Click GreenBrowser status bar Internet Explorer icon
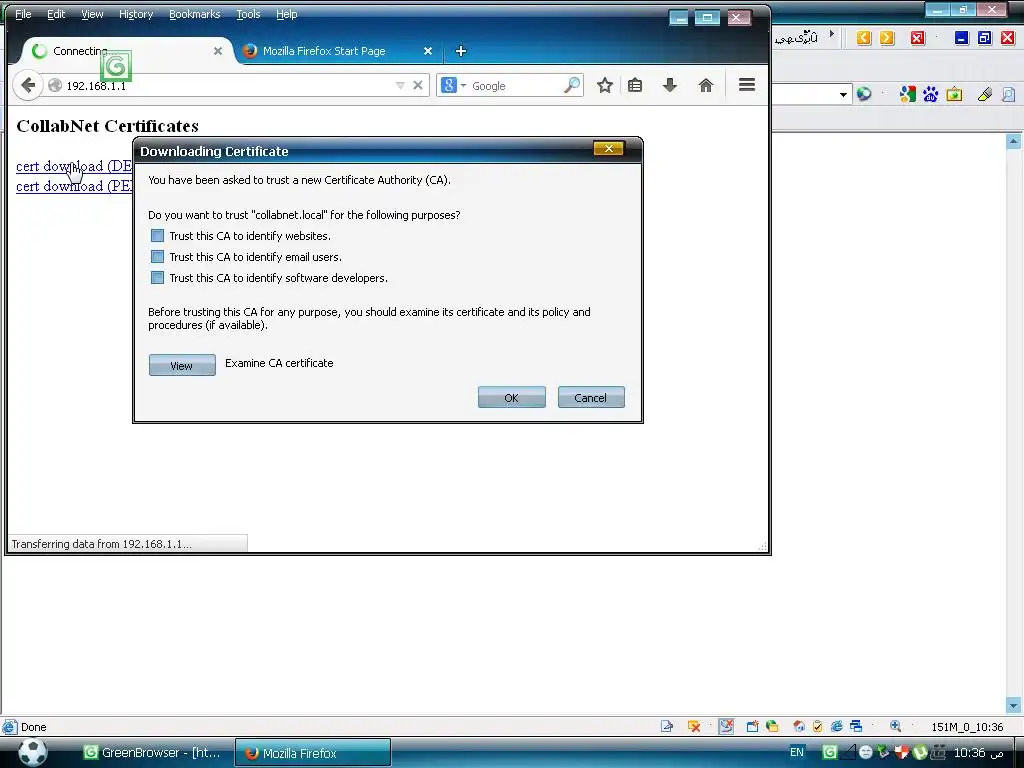Viewport: 1024px width, 768px height. tap(837, 726)
